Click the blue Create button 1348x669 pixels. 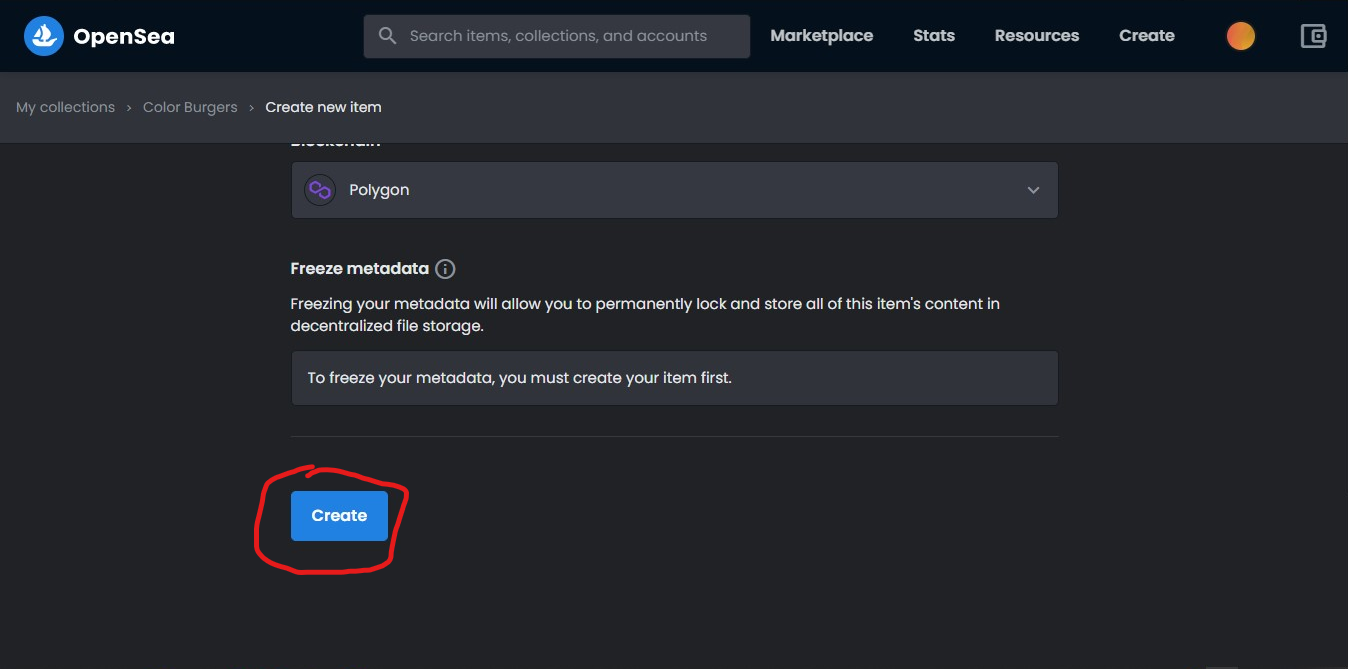[x=339, y=516]
